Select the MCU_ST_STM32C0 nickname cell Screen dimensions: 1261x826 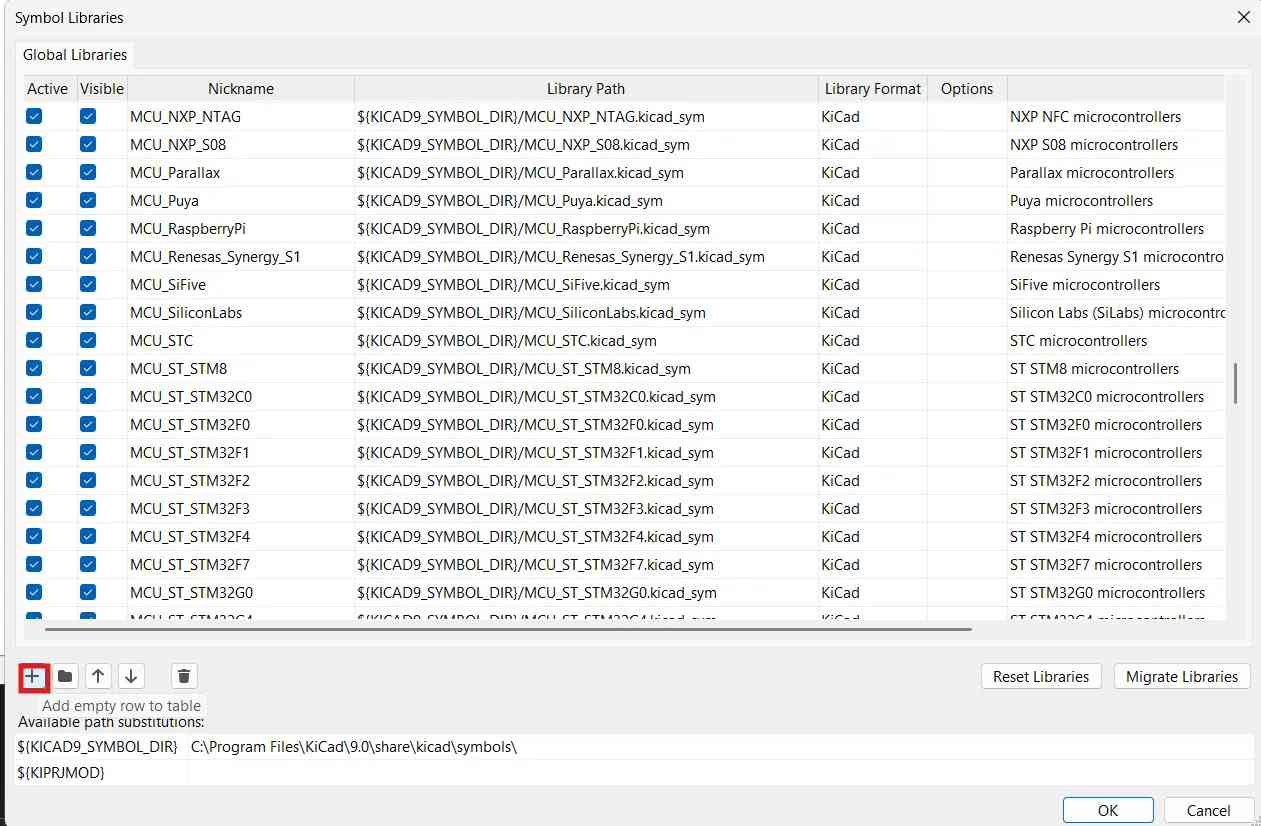pos(241,396)
